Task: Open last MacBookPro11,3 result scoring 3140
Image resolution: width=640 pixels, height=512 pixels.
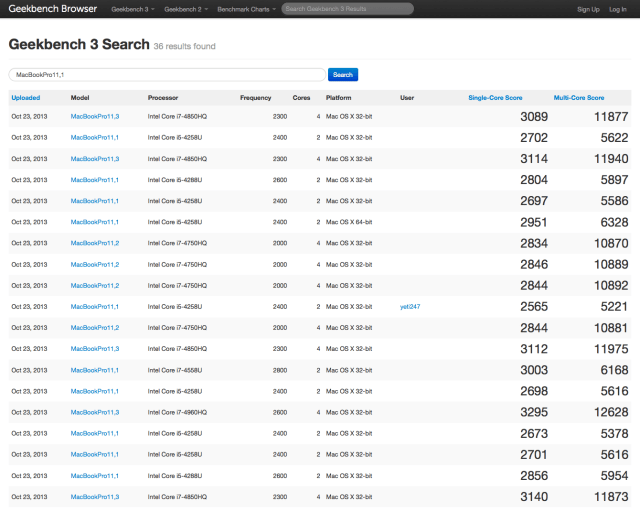Action: pyautogui.click(x=95, y=497)
